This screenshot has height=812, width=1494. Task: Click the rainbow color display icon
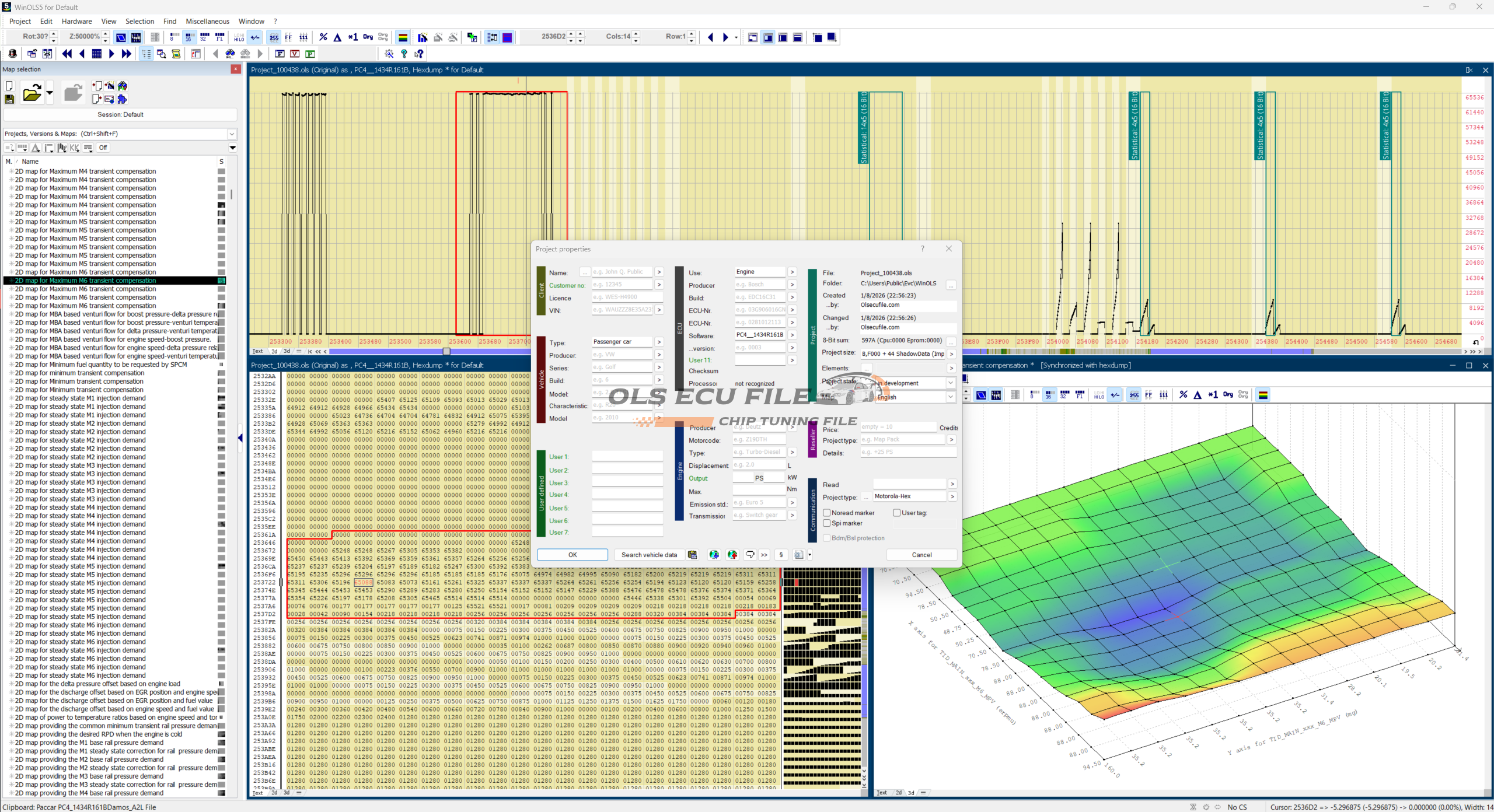pyautogui.click(x=403, y=37)
